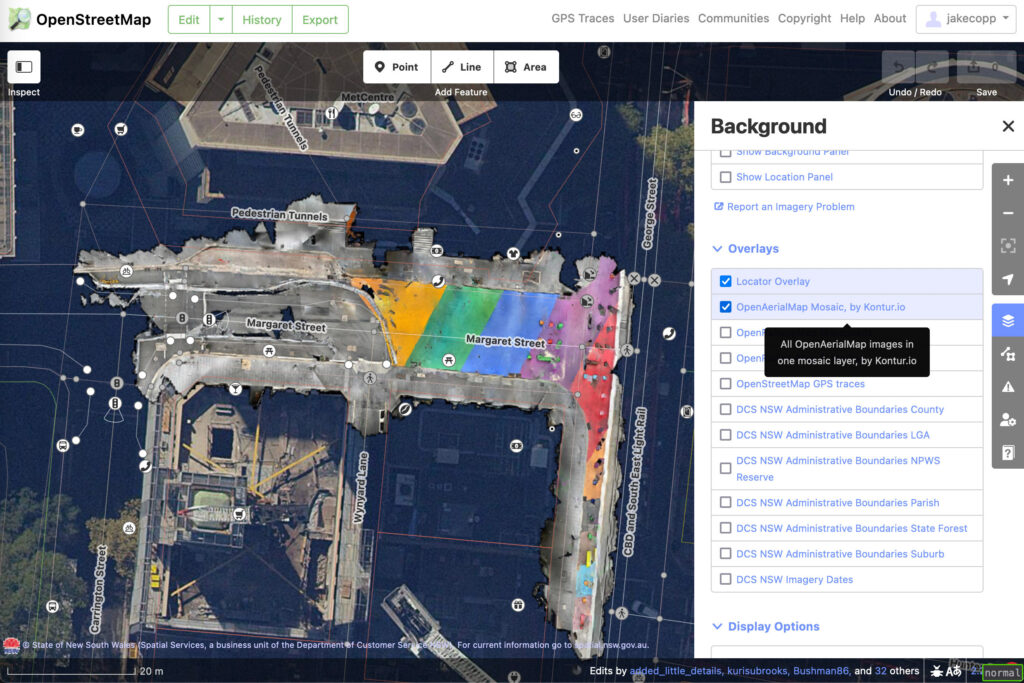Click the zoom-to-selection icon
Screen dimensions: 1024x683
pos(1008,246)
